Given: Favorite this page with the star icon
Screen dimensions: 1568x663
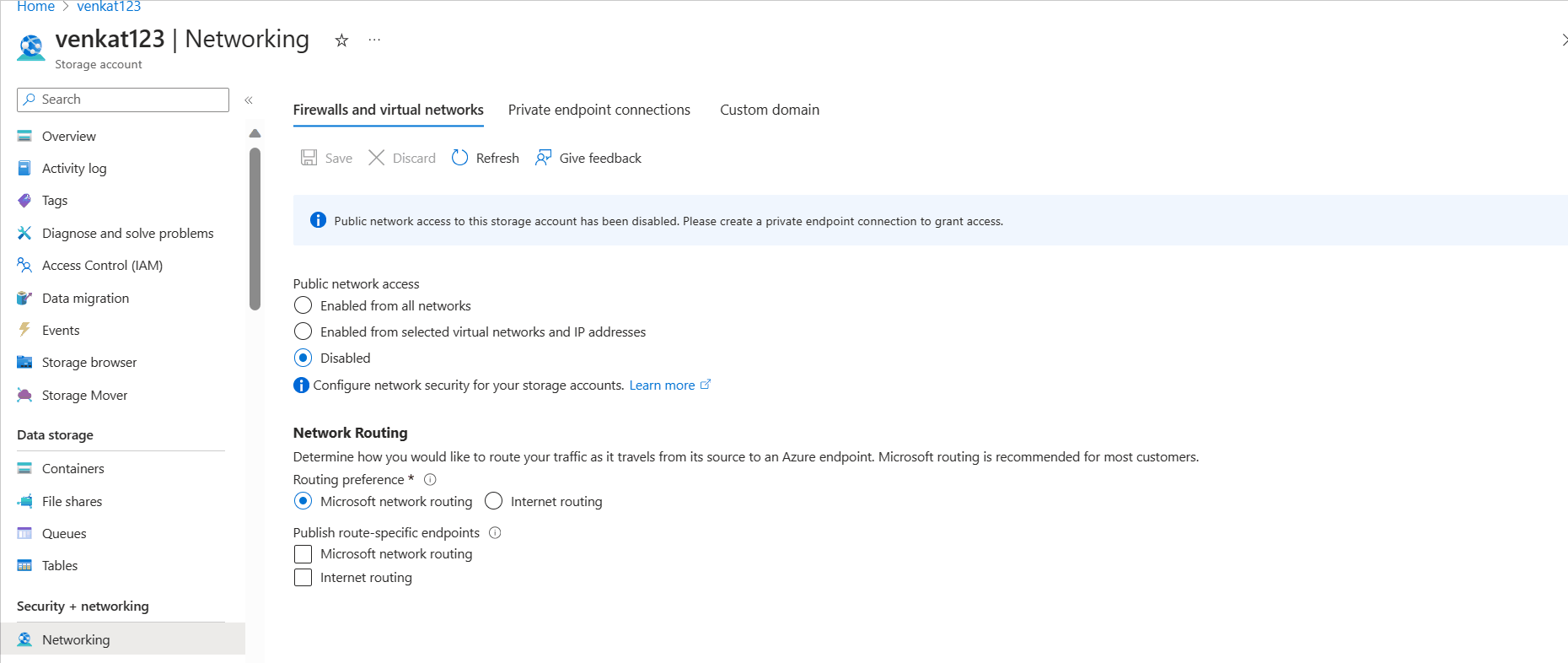Looking at the screenshot, I should [x=341, y=40].
